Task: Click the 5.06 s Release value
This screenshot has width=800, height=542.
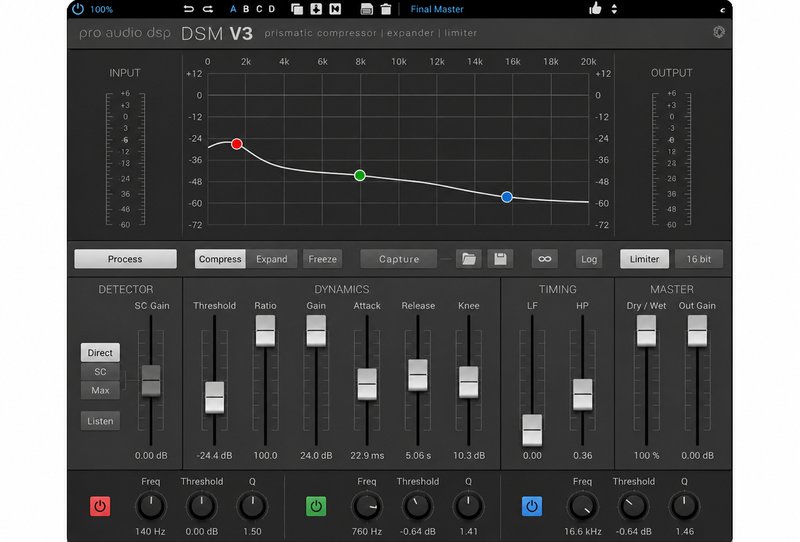Action: click(418, 455)
